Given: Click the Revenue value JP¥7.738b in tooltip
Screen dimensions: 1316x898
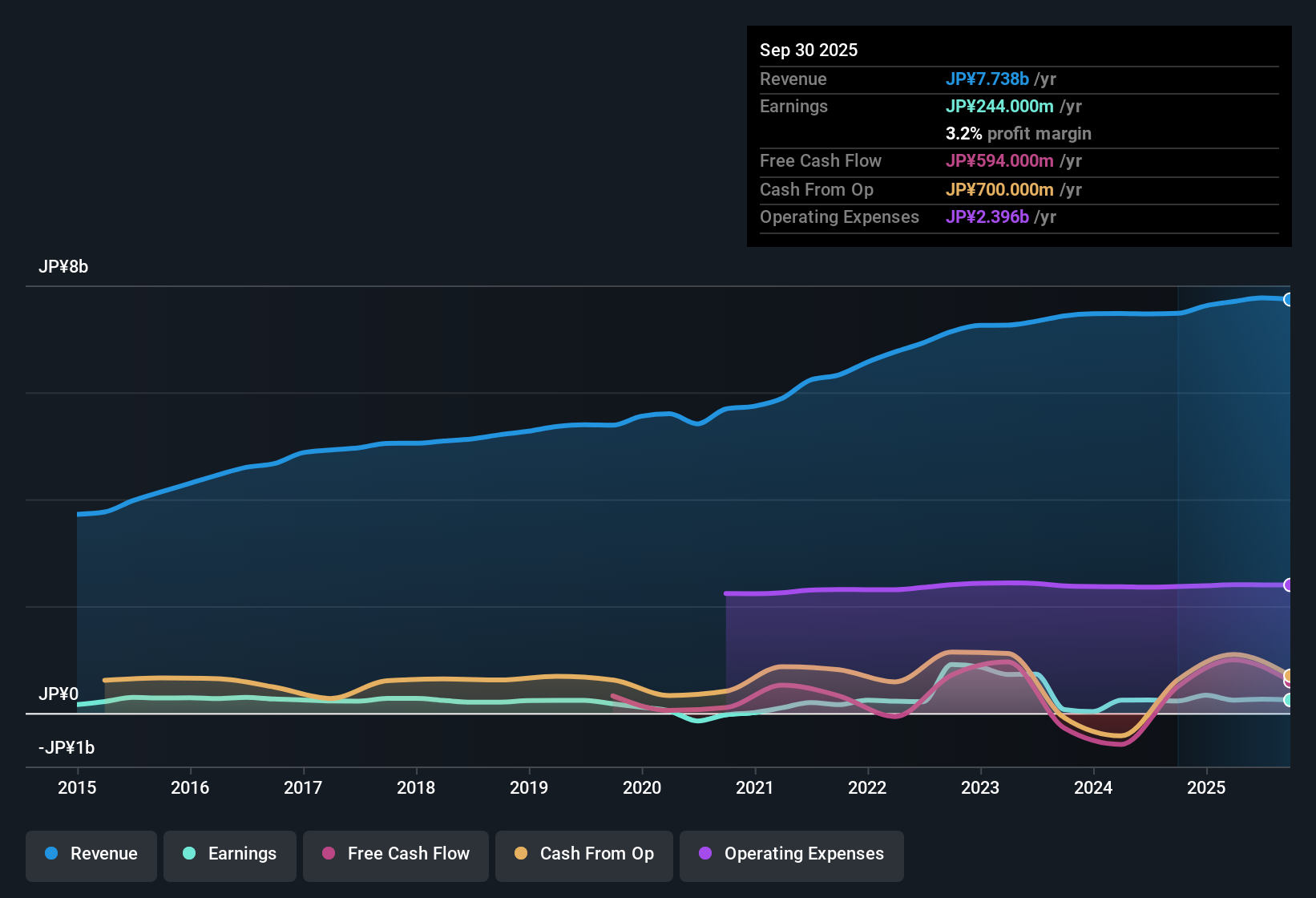Looking at the screenshot, I should click(x=988, y=79).
